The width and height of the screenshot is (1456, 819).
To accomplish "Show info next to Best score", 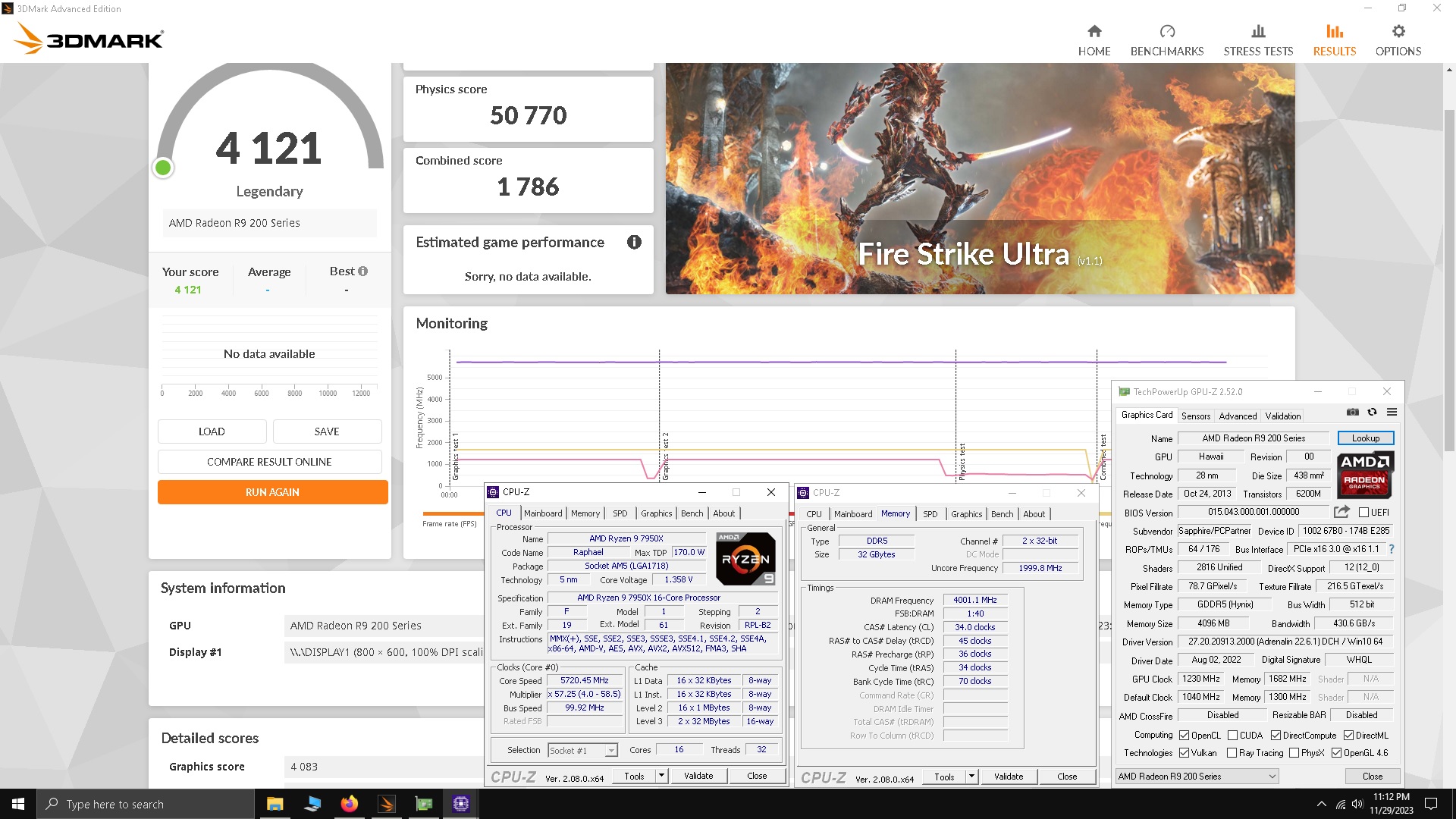I will 362,271.
